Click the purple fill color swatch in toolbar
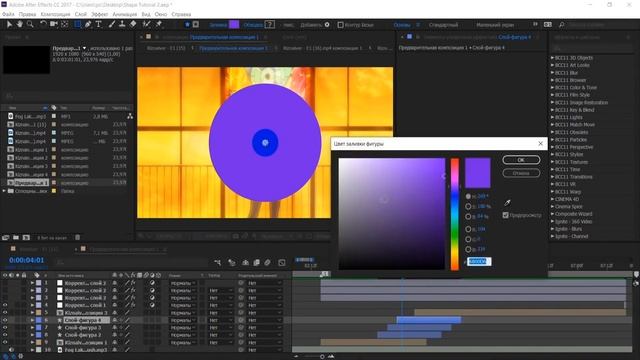 coord(234,24)
